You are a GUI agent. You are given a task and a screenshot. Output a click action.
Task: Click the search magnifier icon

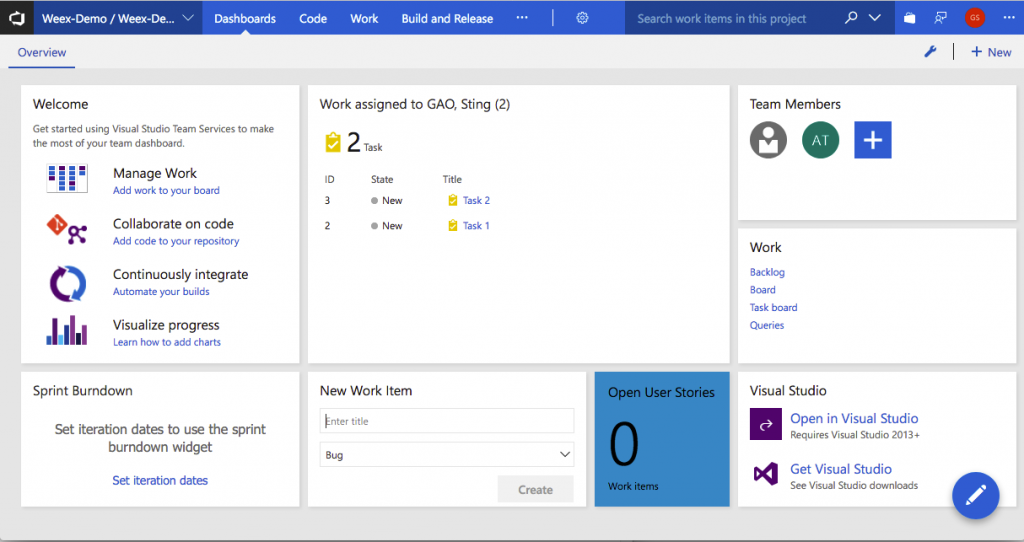[851, 18]
